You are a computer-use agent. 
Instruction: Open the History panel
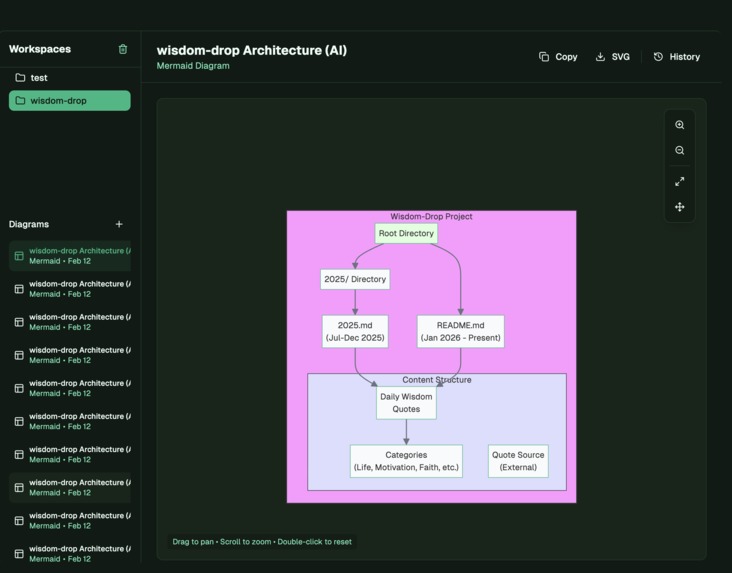point(677,57)
